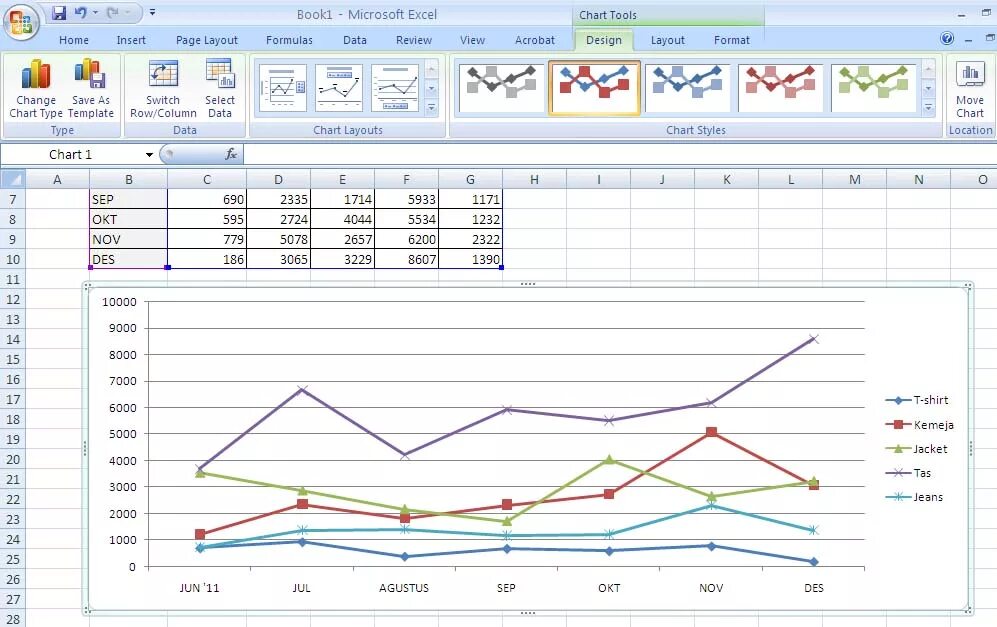The width and height of the screenshot is (997, 627).
Task: Open the Insert tab
Action: (x=131, y=40)
